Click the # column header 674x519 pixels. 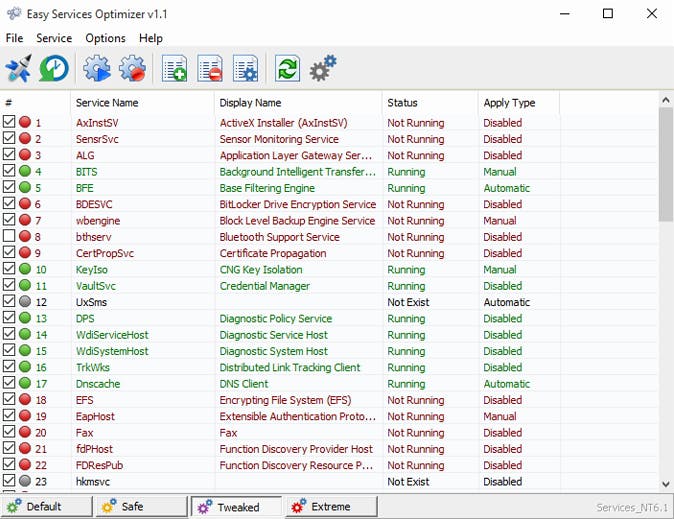(x=35, y=103)
